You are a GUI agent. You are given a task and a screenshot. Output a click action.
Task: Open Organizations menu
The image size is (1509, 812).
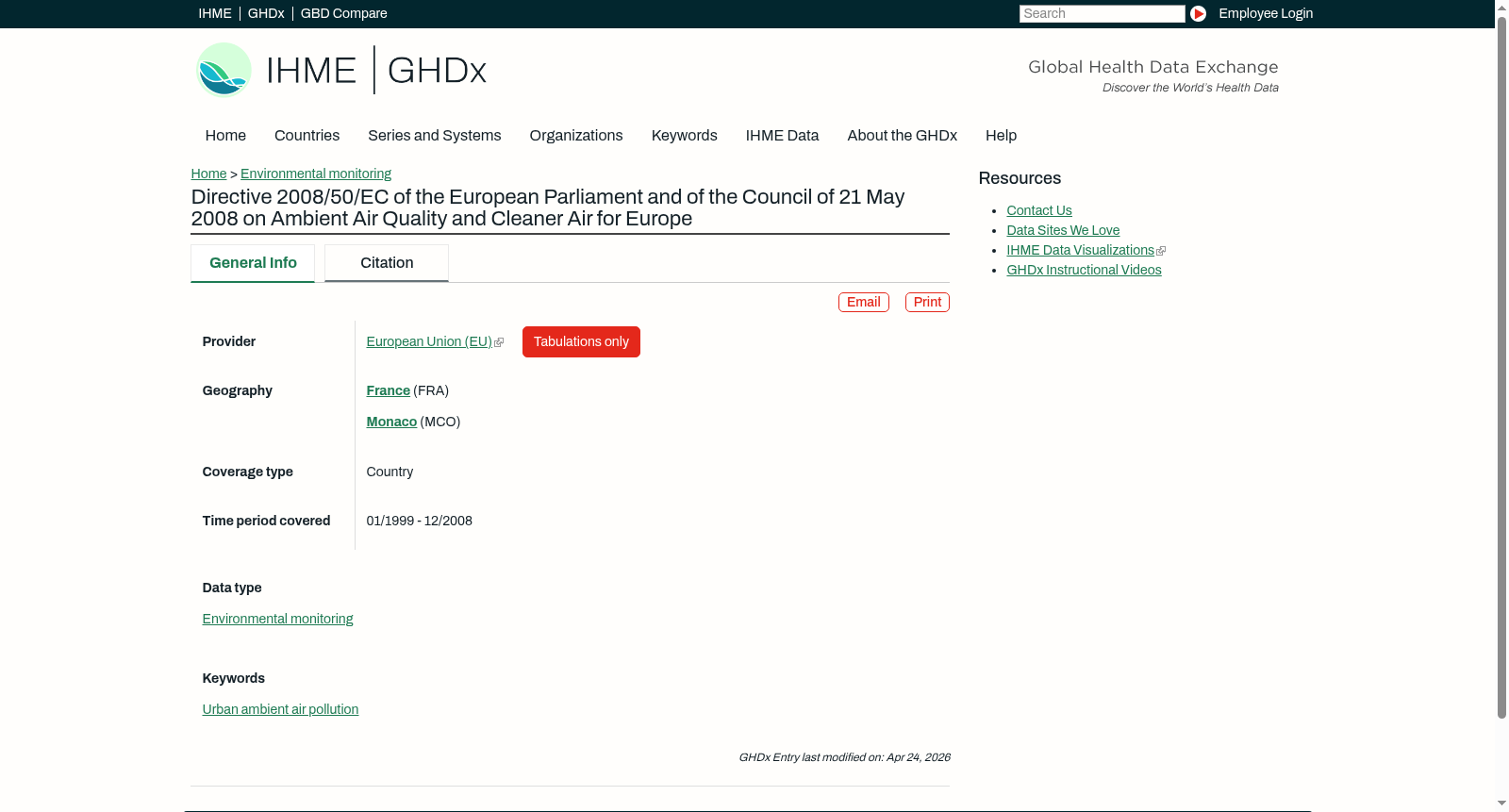576,136
